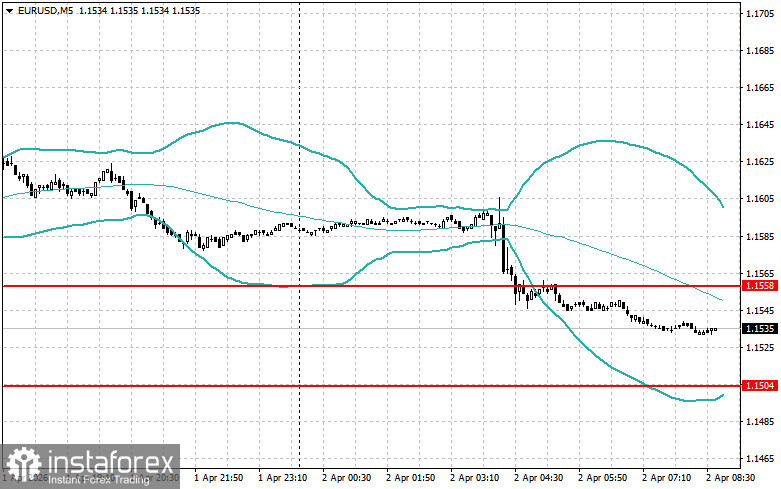781x489 pixels.
Task: Click the 1.1705 price scale value
Action: pos(760,13)
